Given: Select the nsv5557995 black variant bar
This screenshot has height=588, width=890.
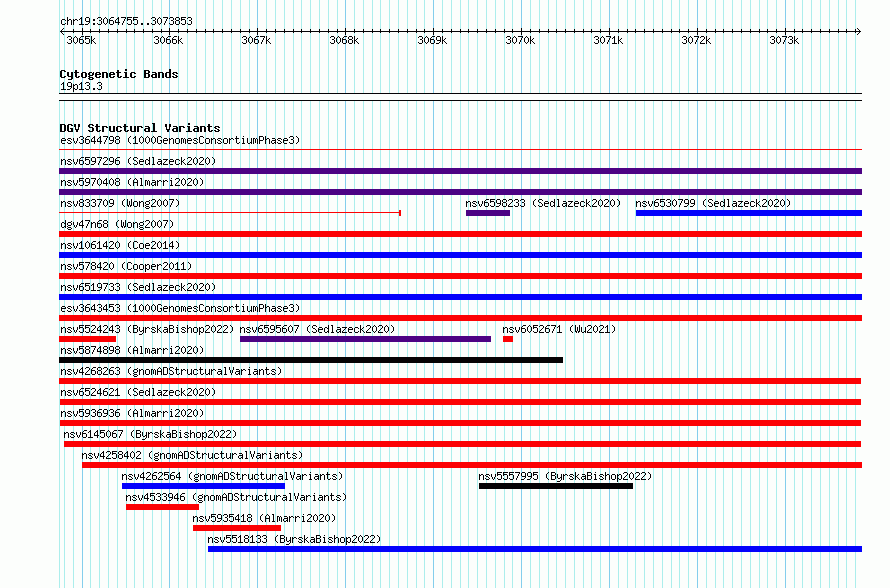Looking at the screenshot, I should tap(556, 486).
